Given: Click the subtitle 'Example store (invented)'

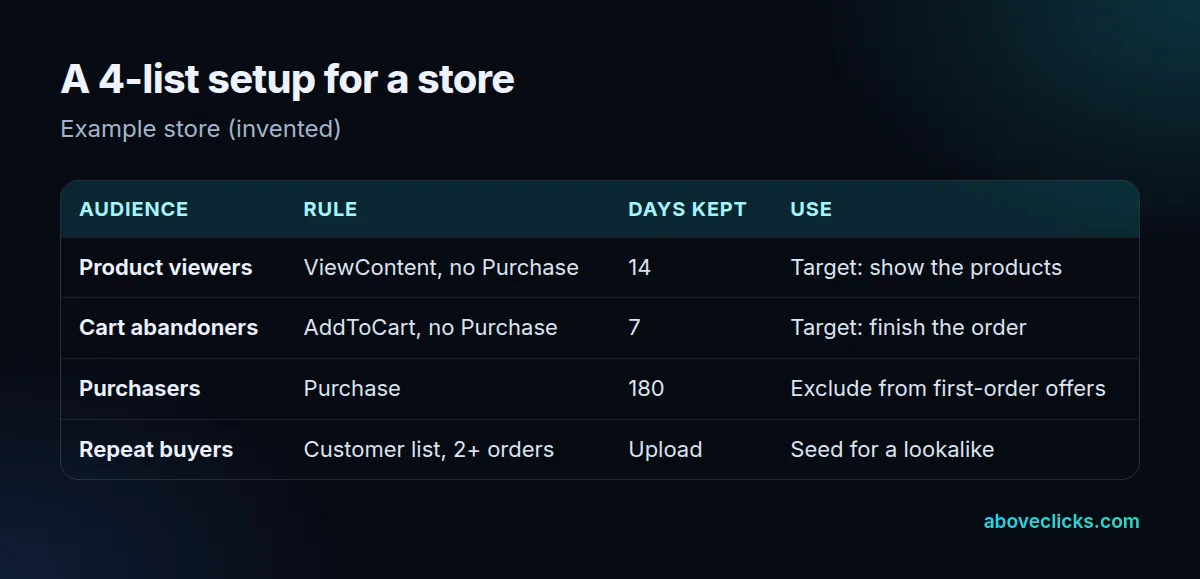Looking at the screenshot, I should tap(200, 129).
